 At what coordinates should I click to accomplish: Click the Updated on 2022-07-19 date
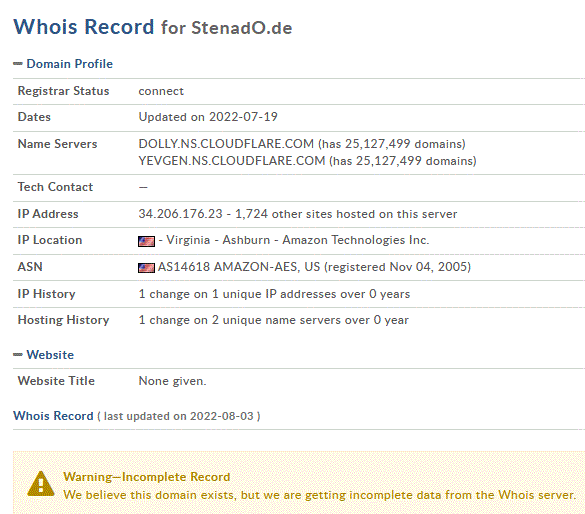coord(208,117)
